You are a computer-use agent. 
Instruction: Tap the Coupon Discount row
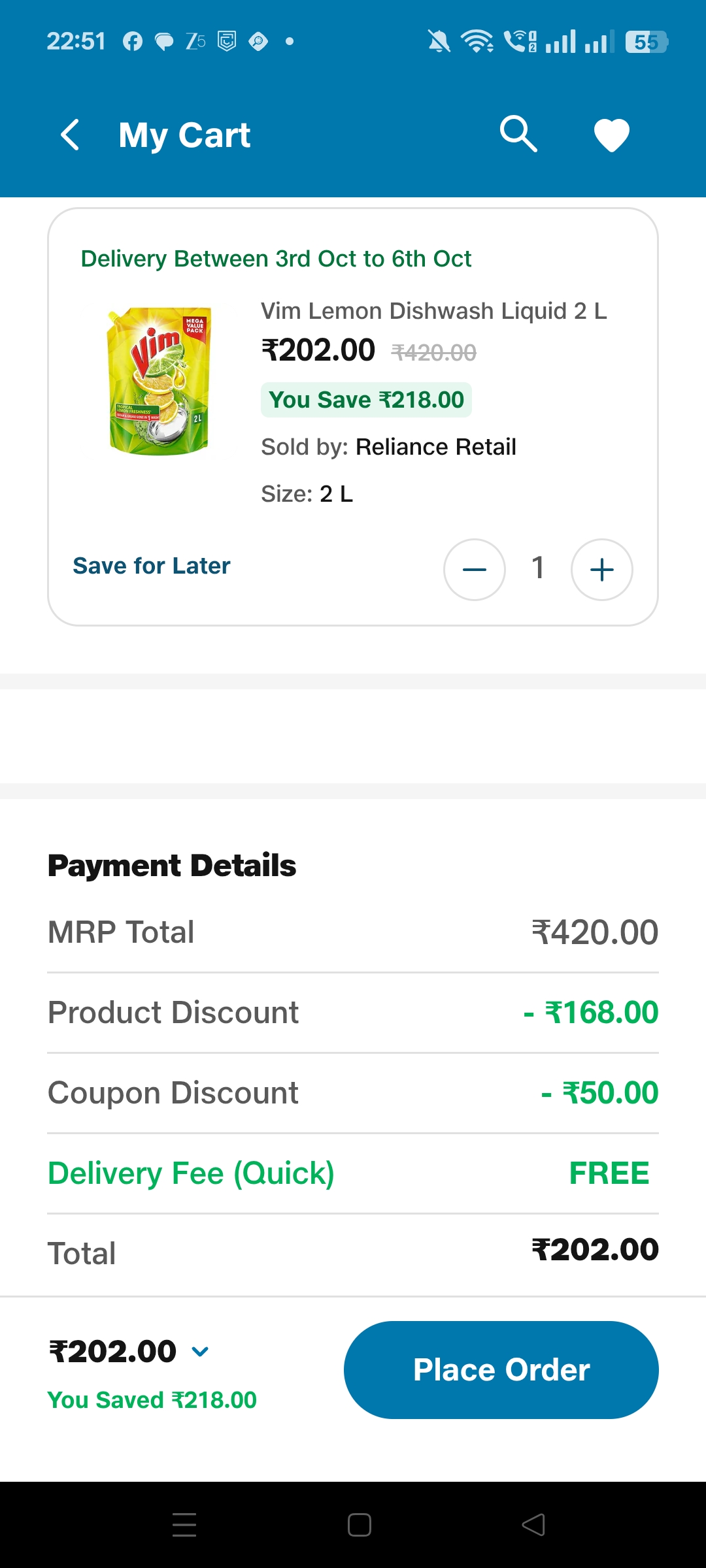coord(353,1093)
